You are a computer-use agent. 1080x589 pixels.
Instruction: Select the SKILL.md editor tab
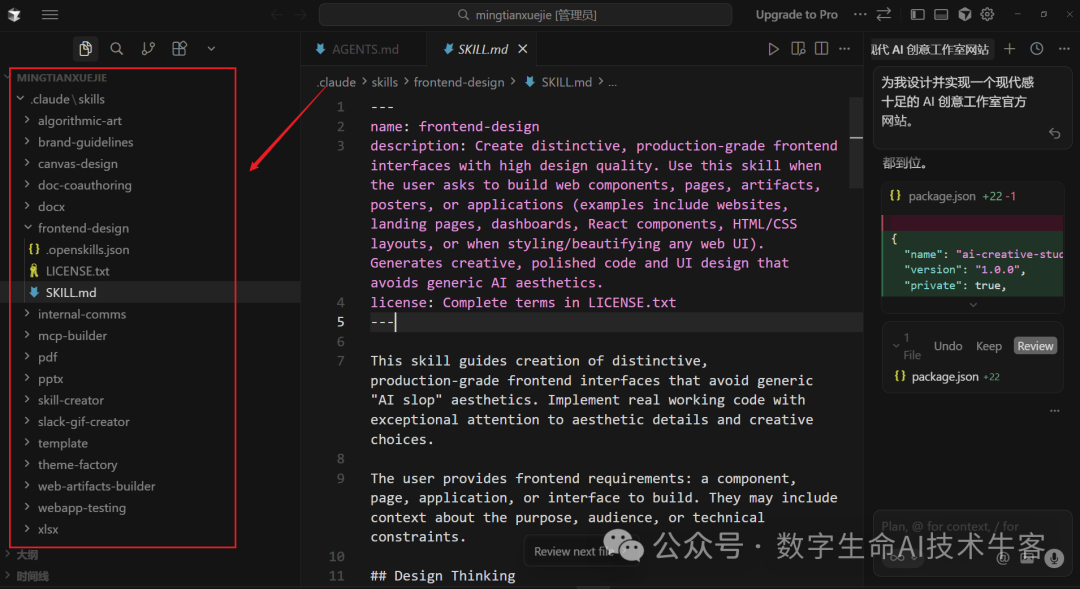click(x=482, y=49)
